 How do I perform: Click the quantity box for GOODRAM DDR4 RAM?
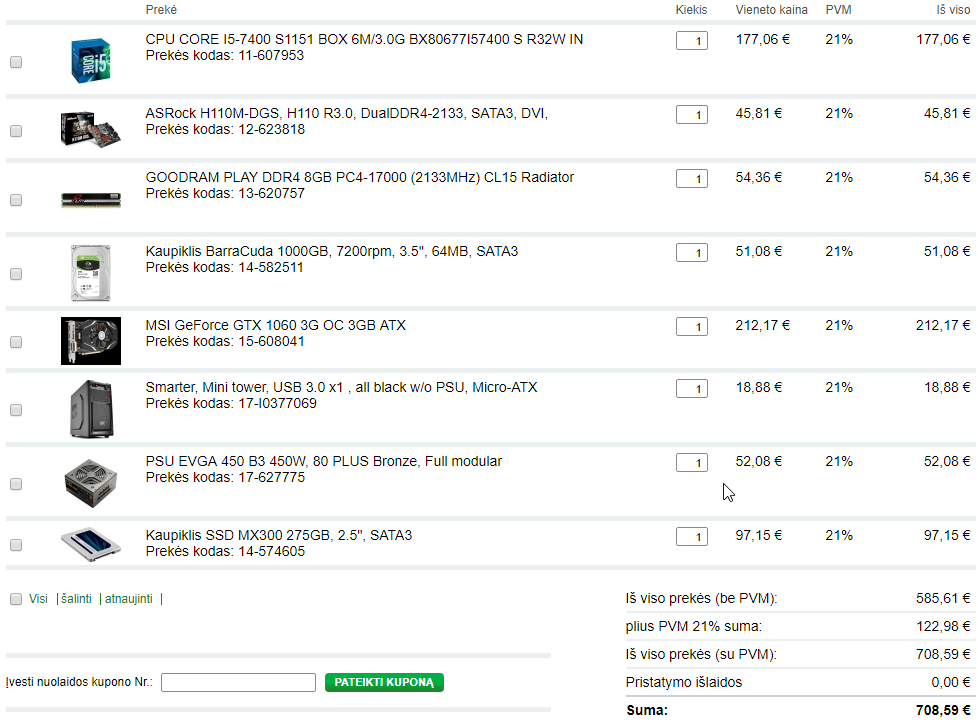(692, 178)
